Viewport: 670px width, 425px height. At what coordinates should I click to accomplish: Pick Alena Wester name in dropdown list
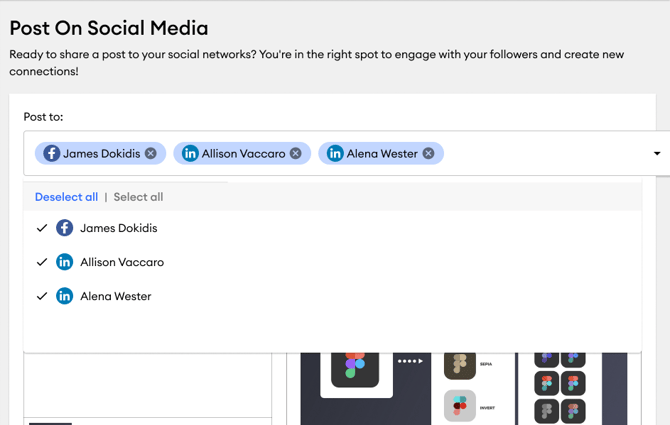click(x=115, y=296)
